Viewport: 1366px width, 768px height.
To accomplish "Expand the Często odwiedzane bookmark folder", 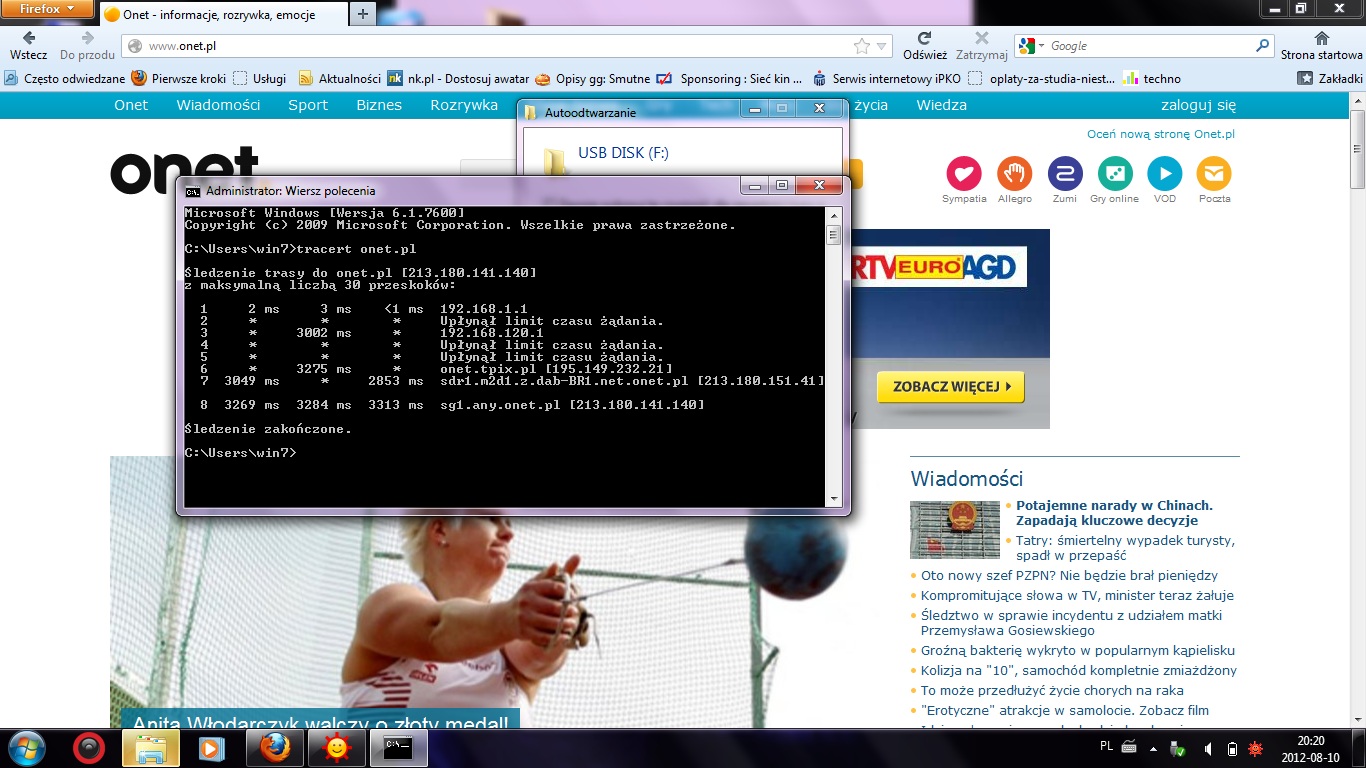I will click(x=66, y=78).
